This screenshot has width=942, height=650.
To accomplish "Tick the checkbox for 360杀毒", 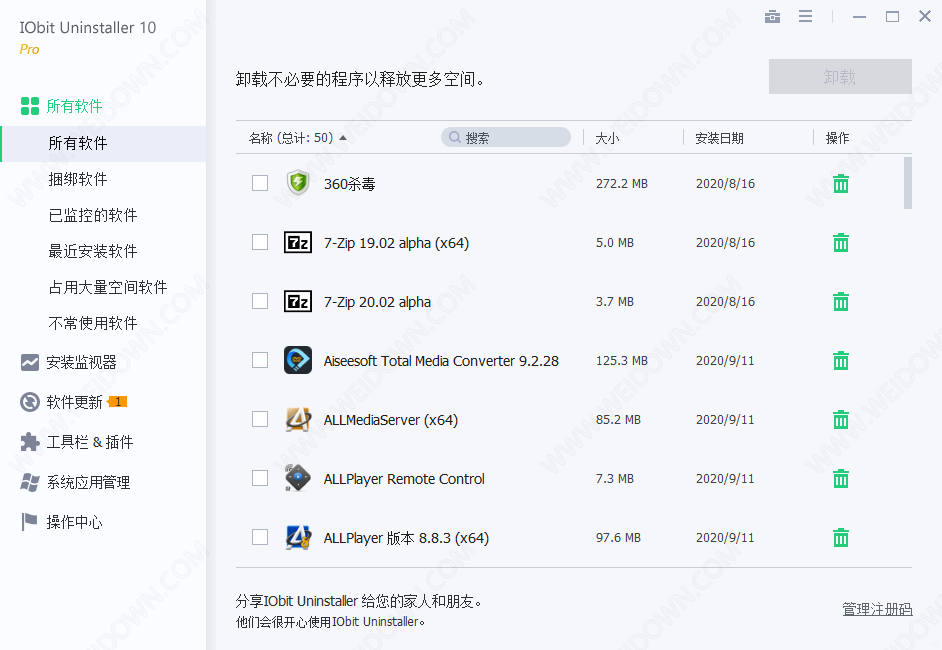I will pos(260,183).
